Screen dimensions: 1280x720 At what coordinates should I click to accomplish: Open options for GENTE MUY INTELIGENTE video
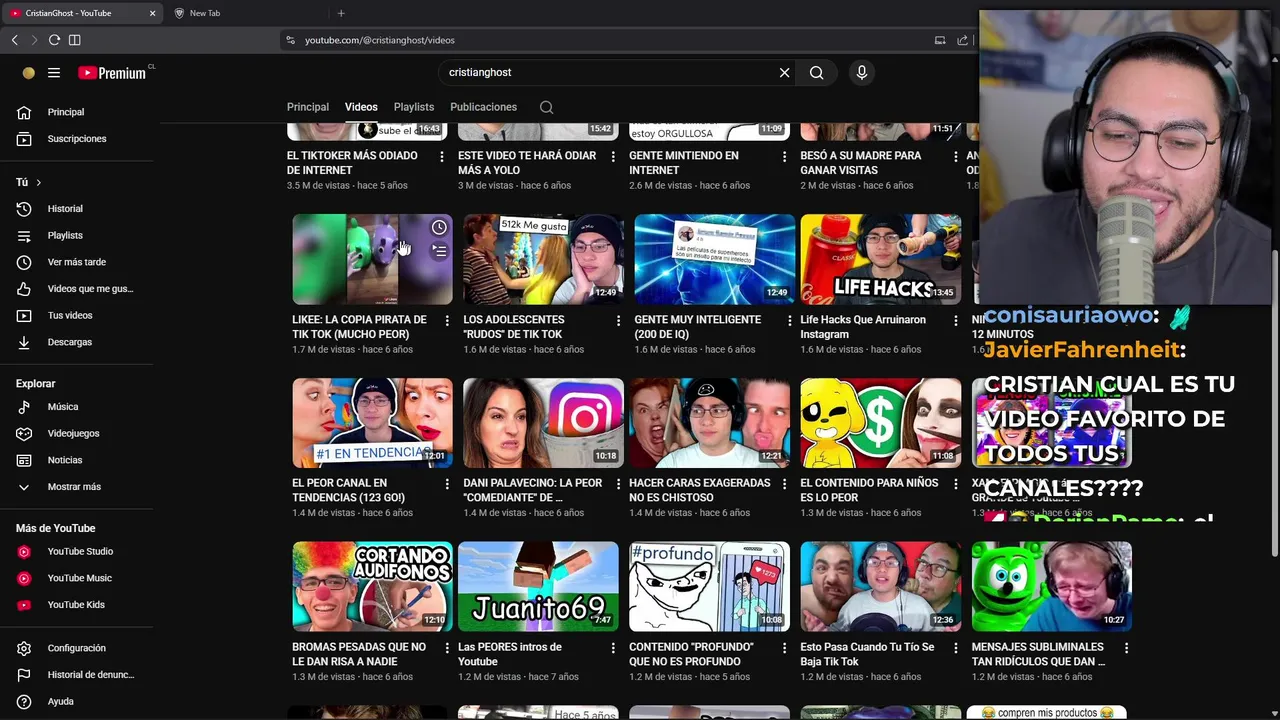pos(789,321)
